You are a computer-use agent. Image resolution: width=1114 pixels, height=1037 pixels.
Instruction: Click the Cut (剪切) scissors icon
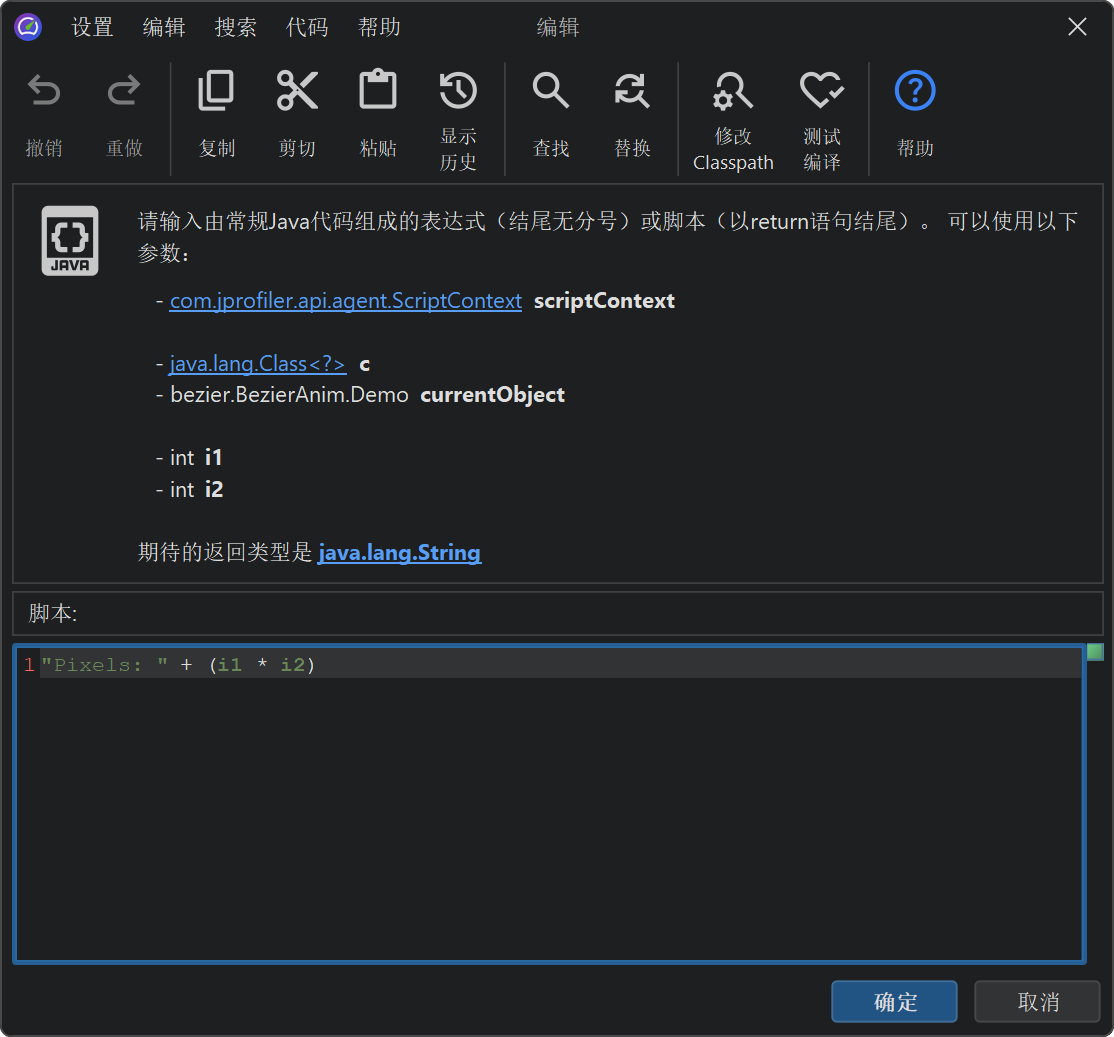(297, 93)
